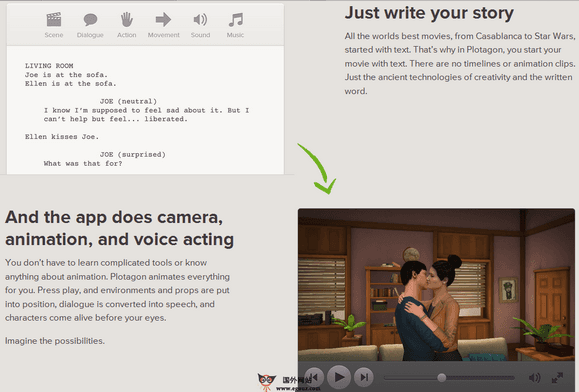
Task: Click the 'Just write your story' heading
Action: (x=429, y=13)
